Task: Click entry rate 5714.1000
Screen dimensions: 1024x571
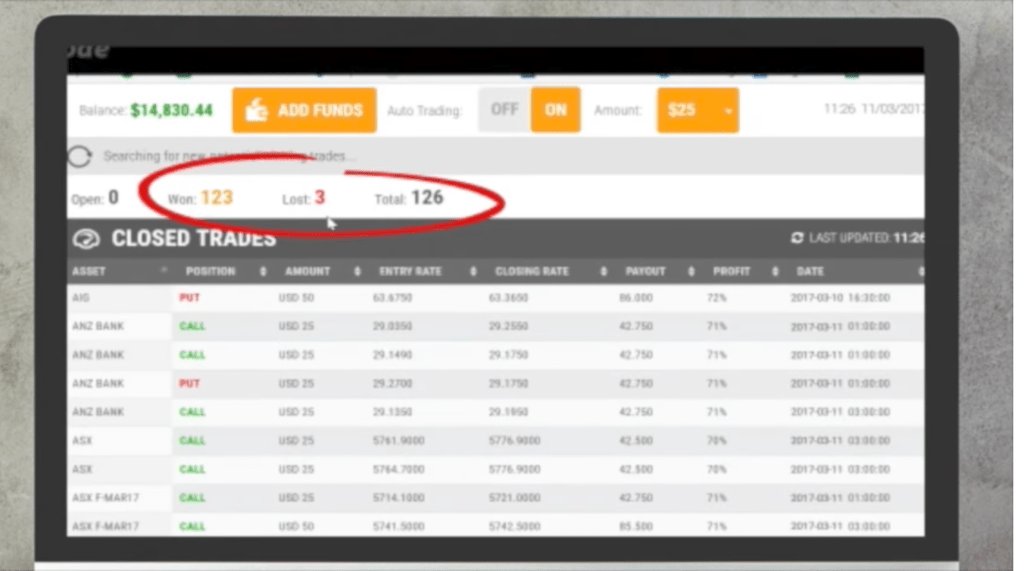Action: click(398, 498)
